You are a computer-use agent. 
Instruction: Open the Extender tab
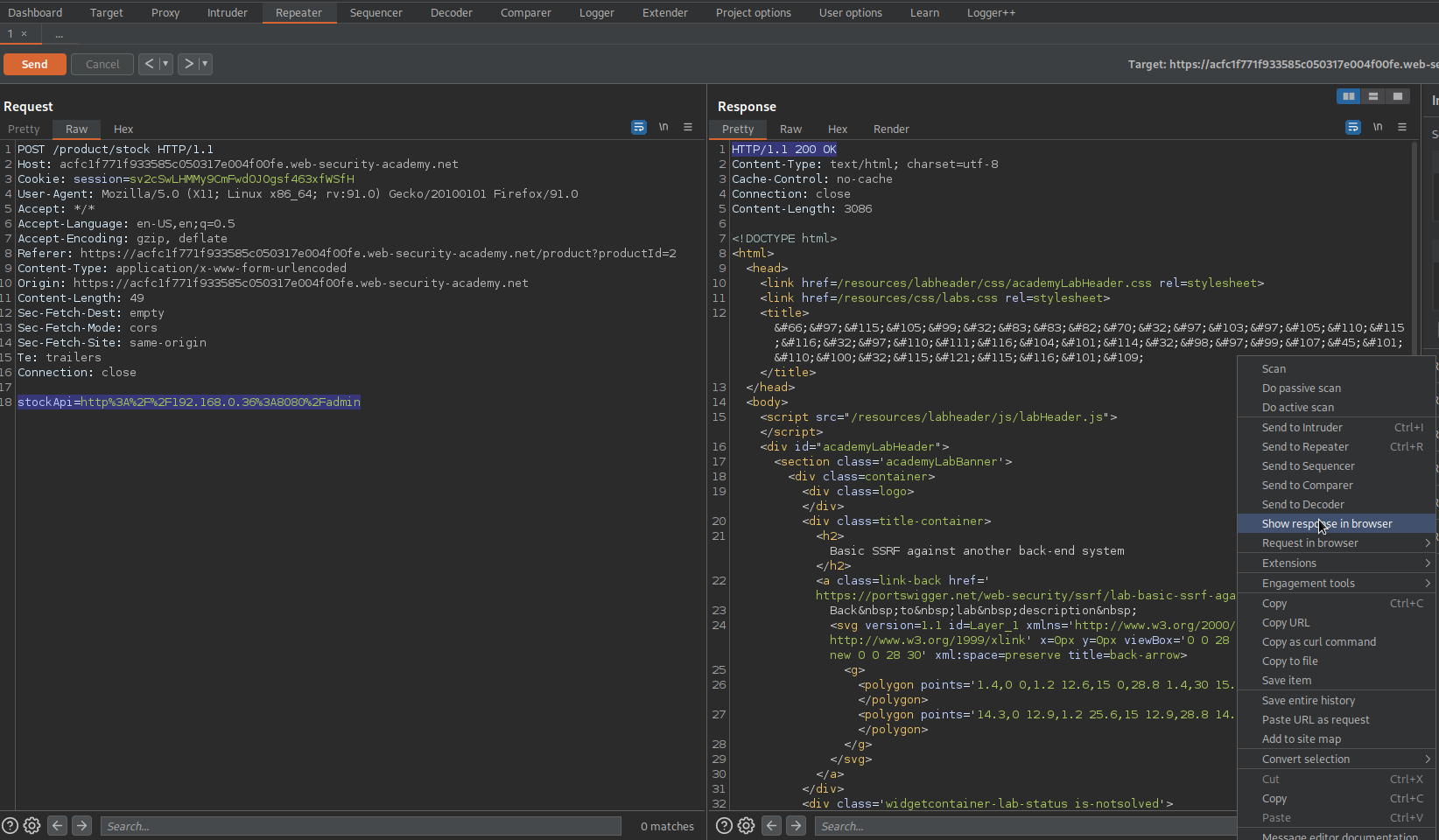click(x=665, y=12)
